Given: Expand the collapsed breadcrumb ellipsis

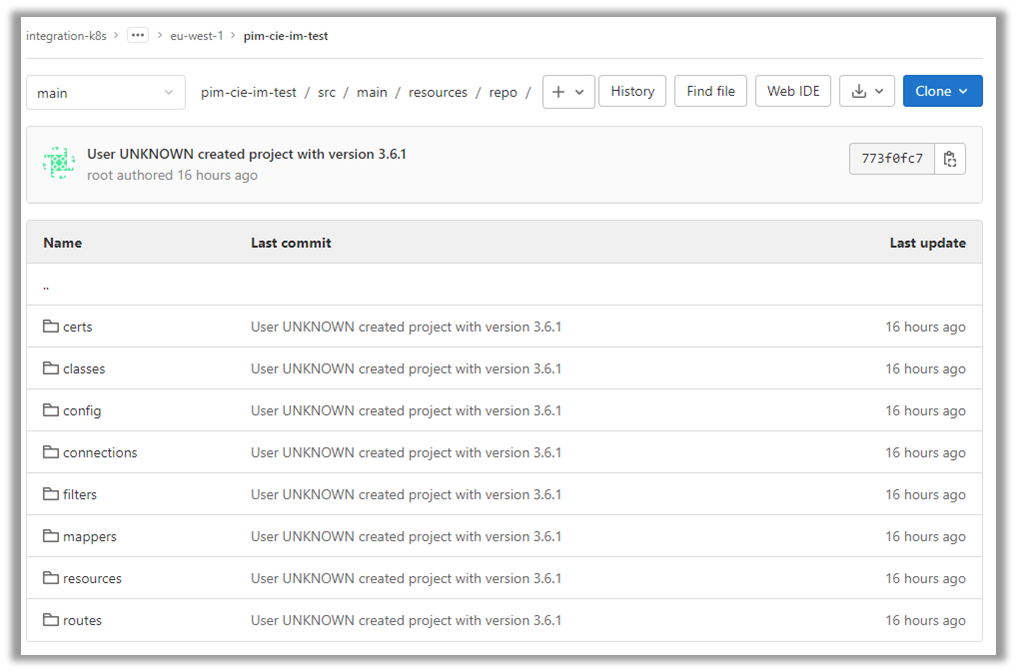Looking at the screenshot, I should click(x=138, y=36).
